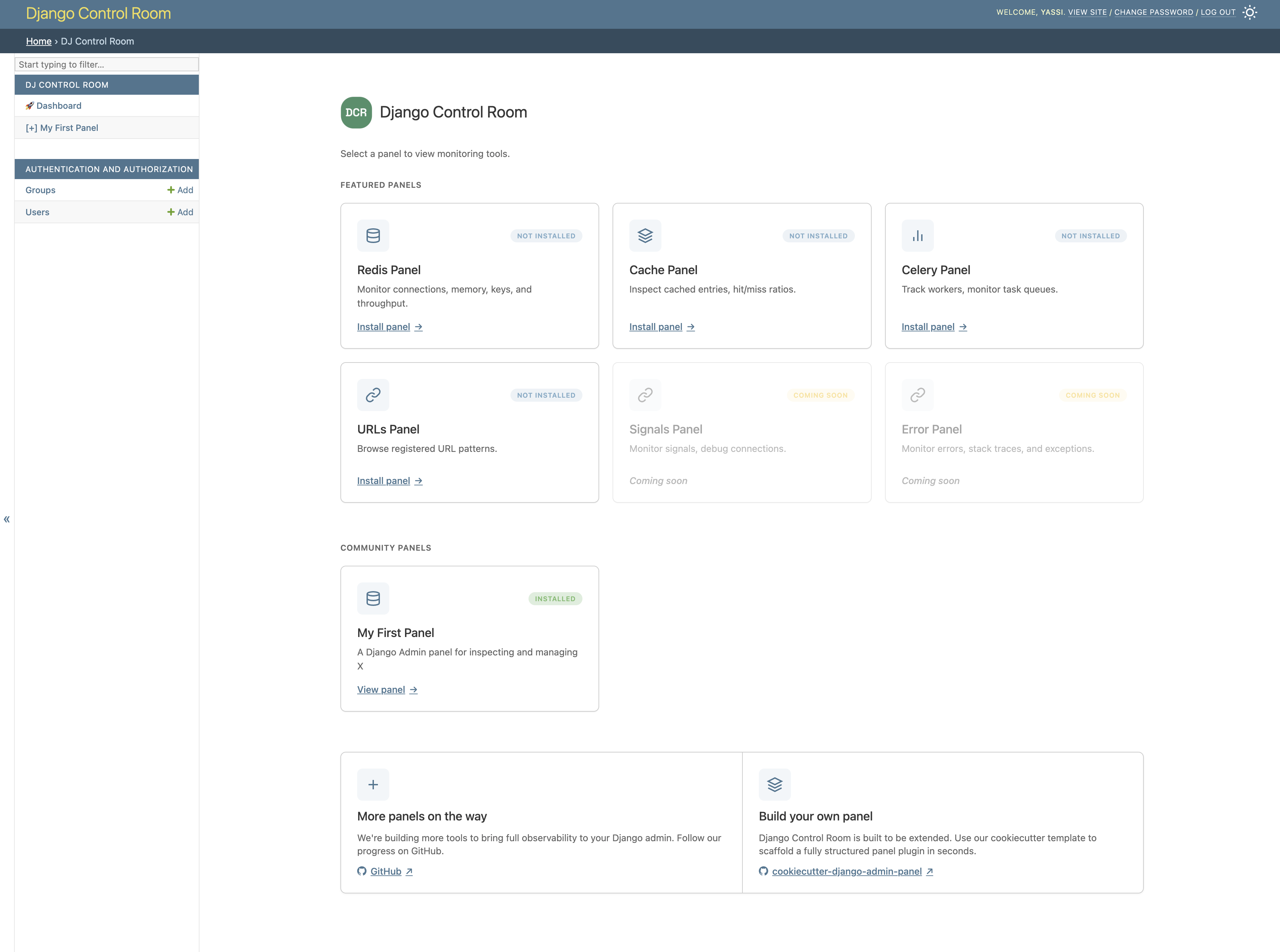Click the Cache Panel layers icon
1280x952 pixels.
645,236
